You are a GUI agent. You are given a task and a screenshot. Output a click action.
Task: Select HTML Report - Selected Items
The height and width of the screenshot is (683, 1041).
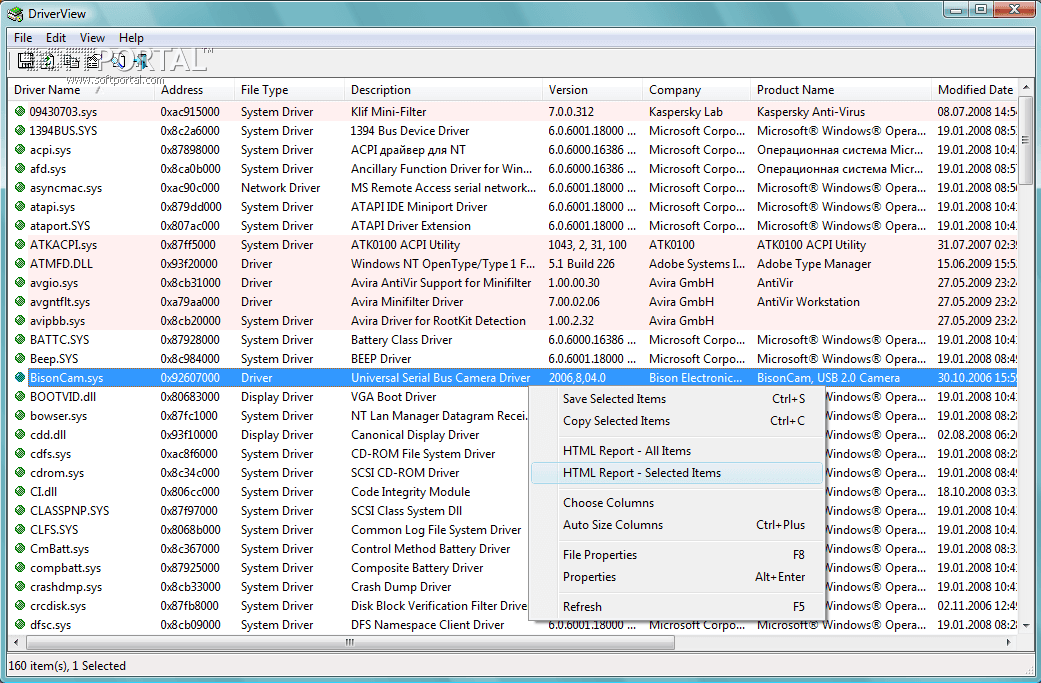pos(677,473)
